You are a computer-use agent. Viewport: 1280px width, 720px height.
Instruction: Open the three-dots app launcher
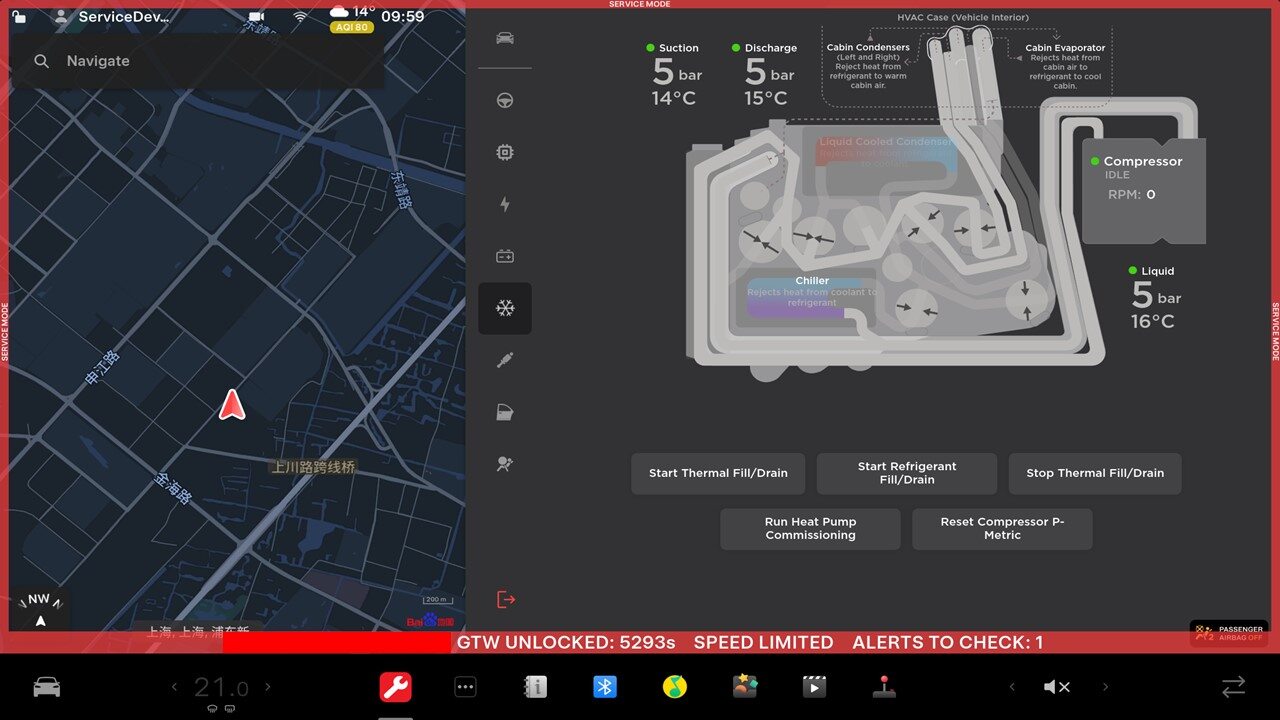pos(465,687)
